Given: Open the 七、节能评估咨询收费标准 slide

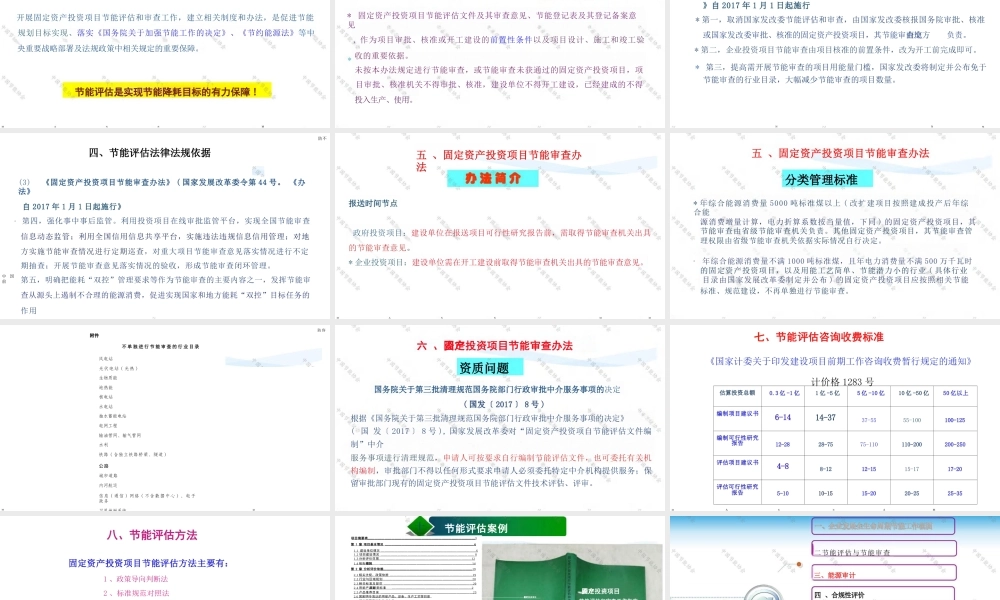Looking at the screenshot, I should (x=837, y=337).
